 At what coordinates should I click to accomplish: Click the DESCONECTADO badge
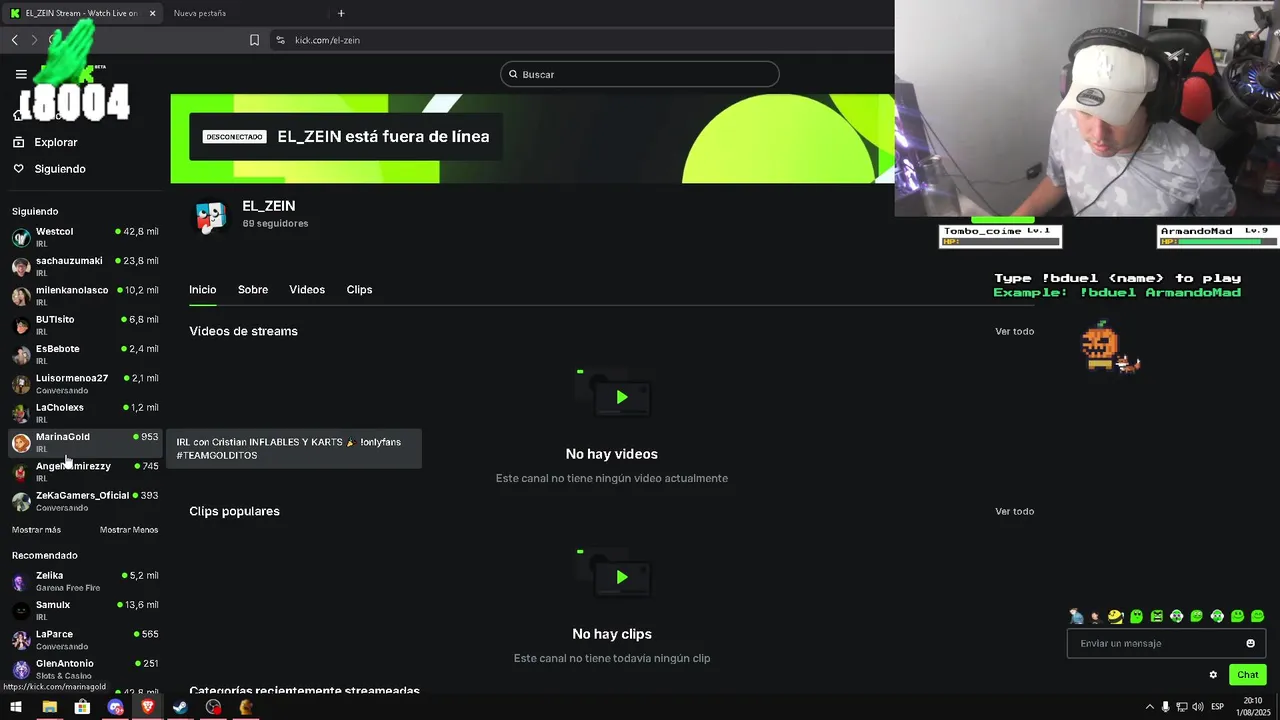click(234, 136)
